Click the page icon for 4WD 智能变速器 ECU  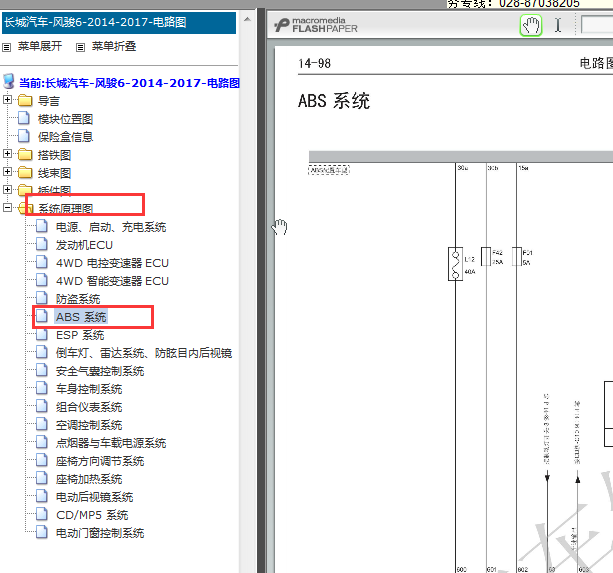(x=42, y=280)
